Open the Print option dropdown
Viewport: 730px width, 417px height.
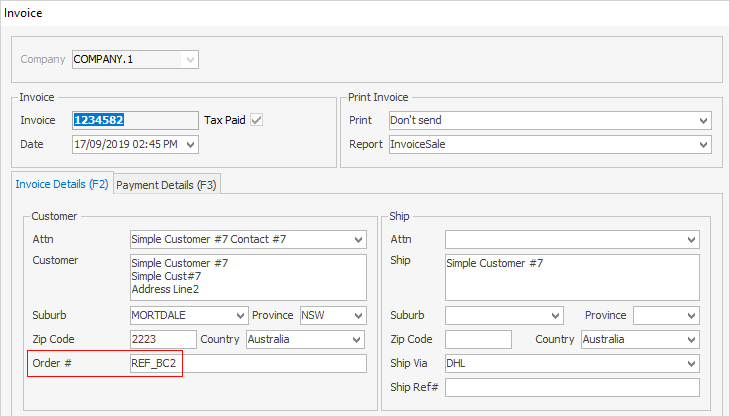[x=703, y=120]
